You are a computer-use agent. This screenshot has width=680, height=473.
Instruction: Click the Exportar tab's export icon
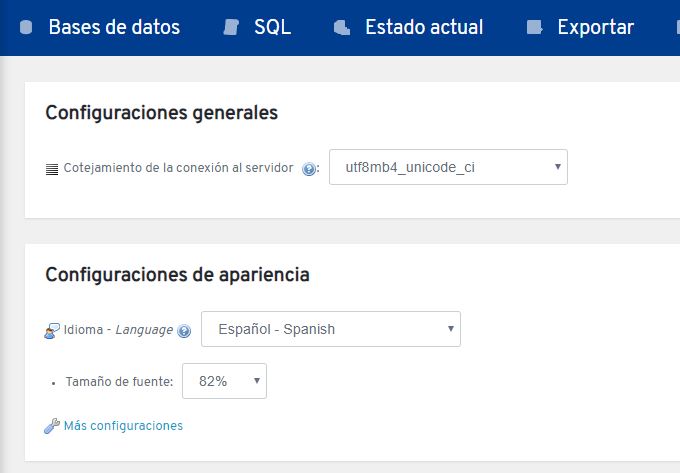point(535,28)
